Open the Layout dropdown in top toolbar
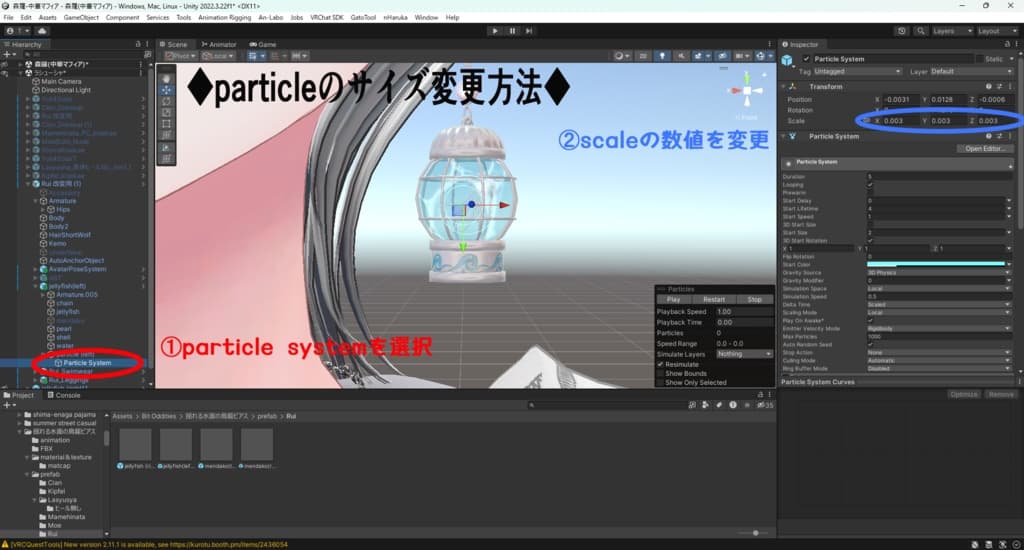1024x550 pixels. pyautogui.click(x=997, y=31)
